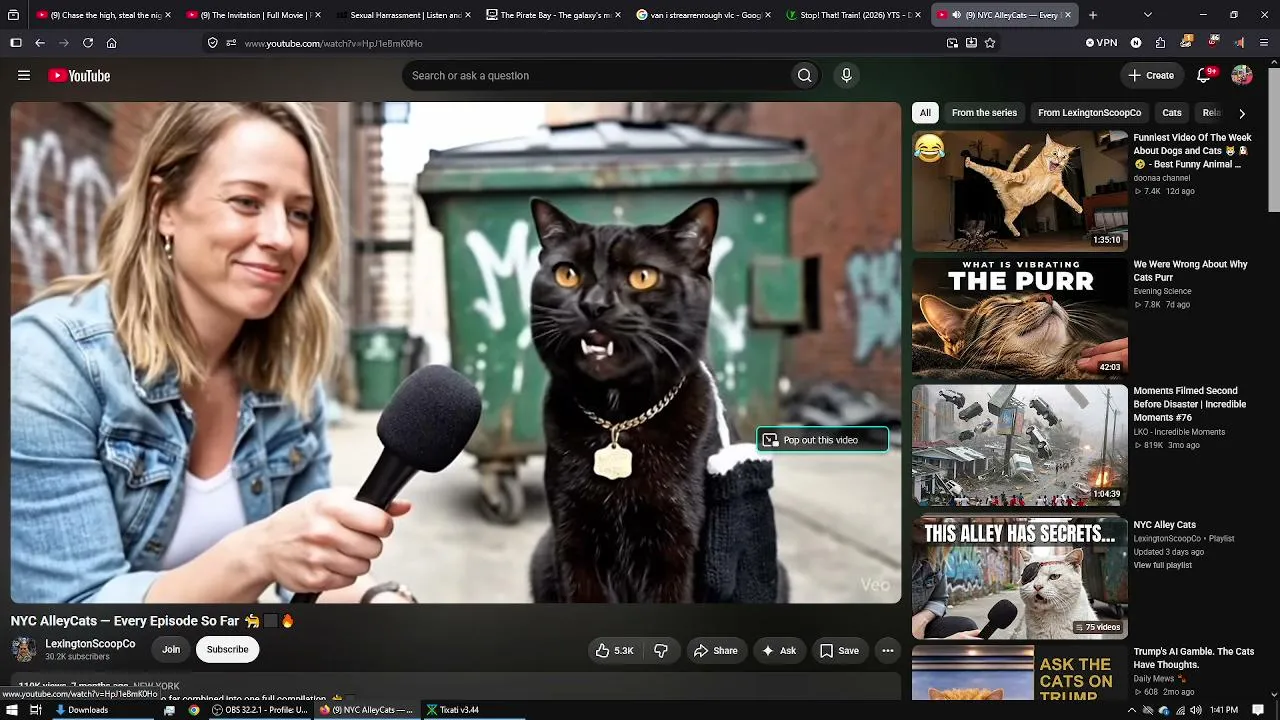
Task: Toggle the browser sidebar icon
Action: point(16,43)
